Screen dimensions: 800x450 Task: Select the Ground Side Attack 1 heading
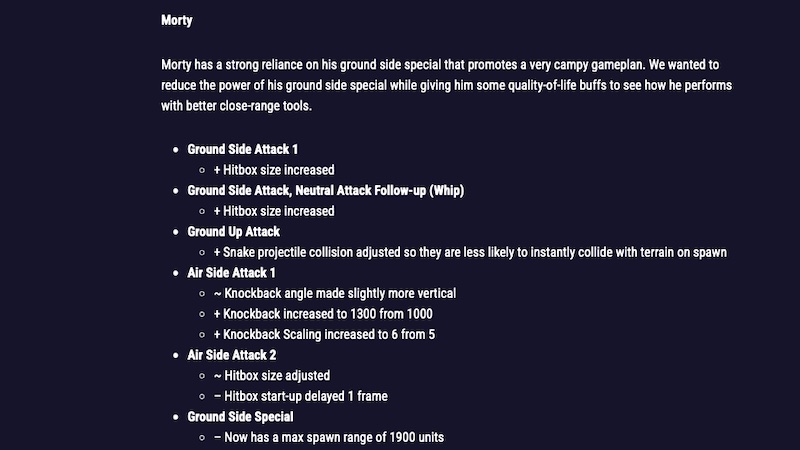click(243, 149)
